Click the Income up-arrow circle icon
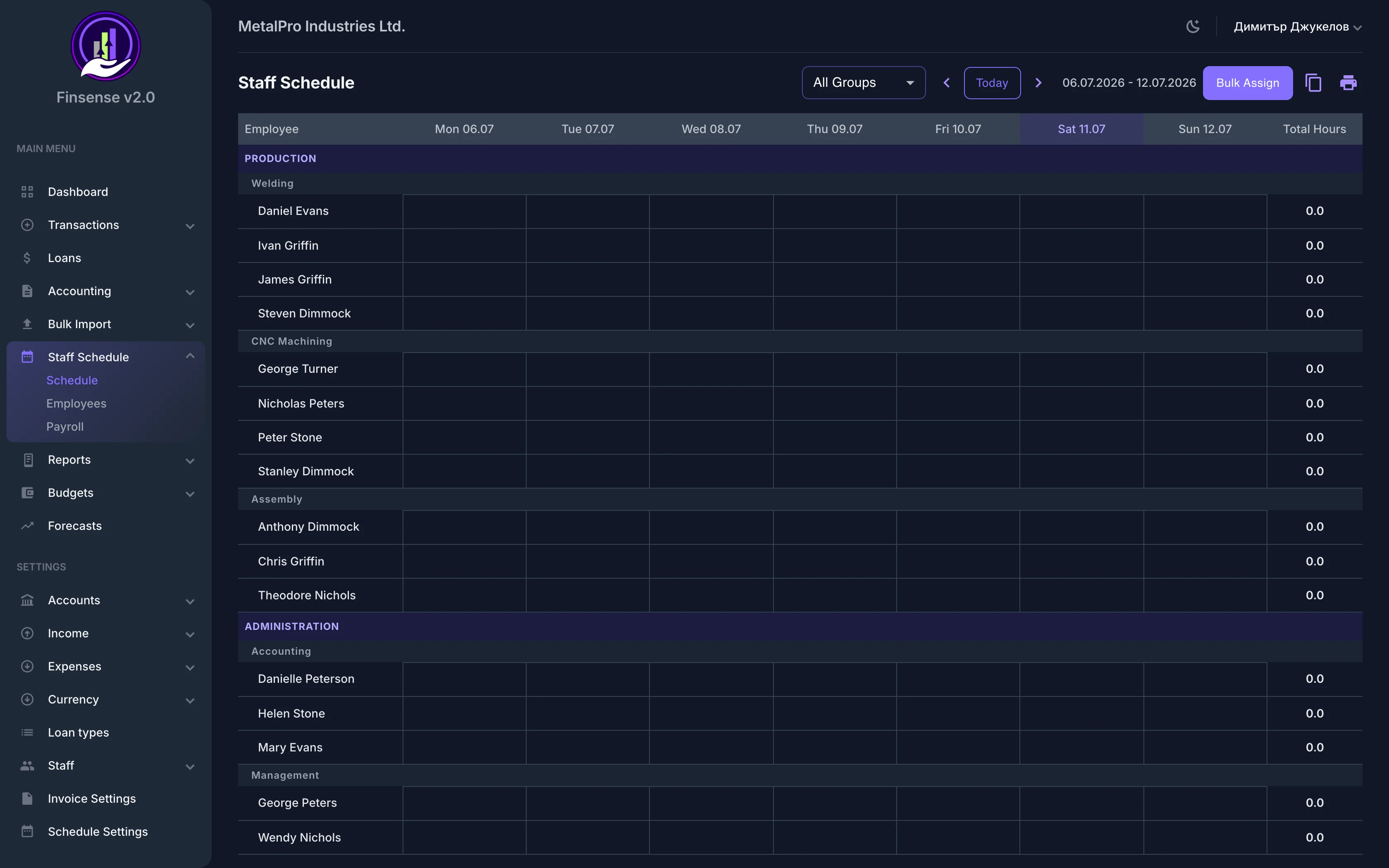The image size is (1389, 868). (x=27, y=633)
